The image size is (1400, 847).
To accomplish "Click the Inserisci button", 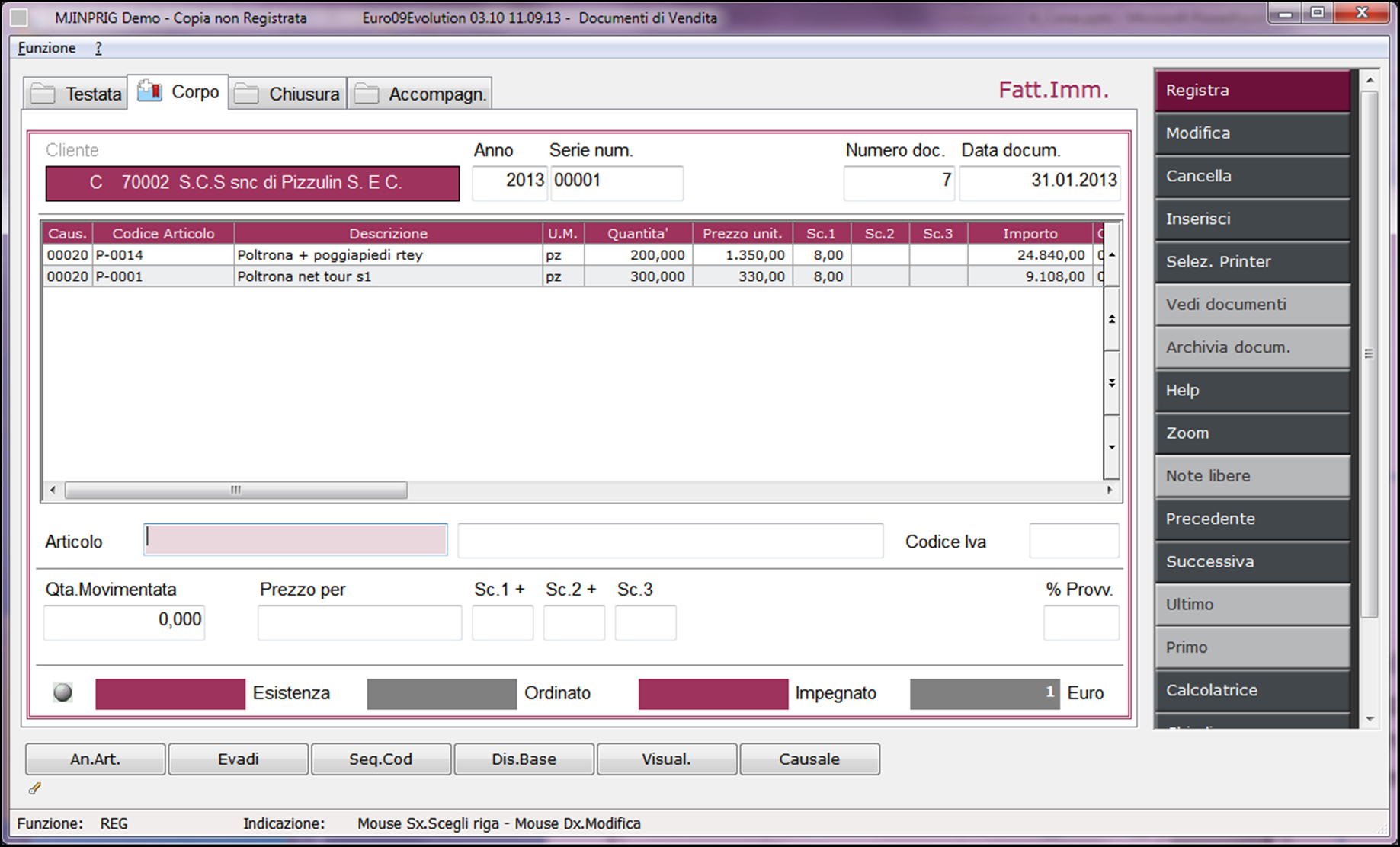I will (1252, 219).
